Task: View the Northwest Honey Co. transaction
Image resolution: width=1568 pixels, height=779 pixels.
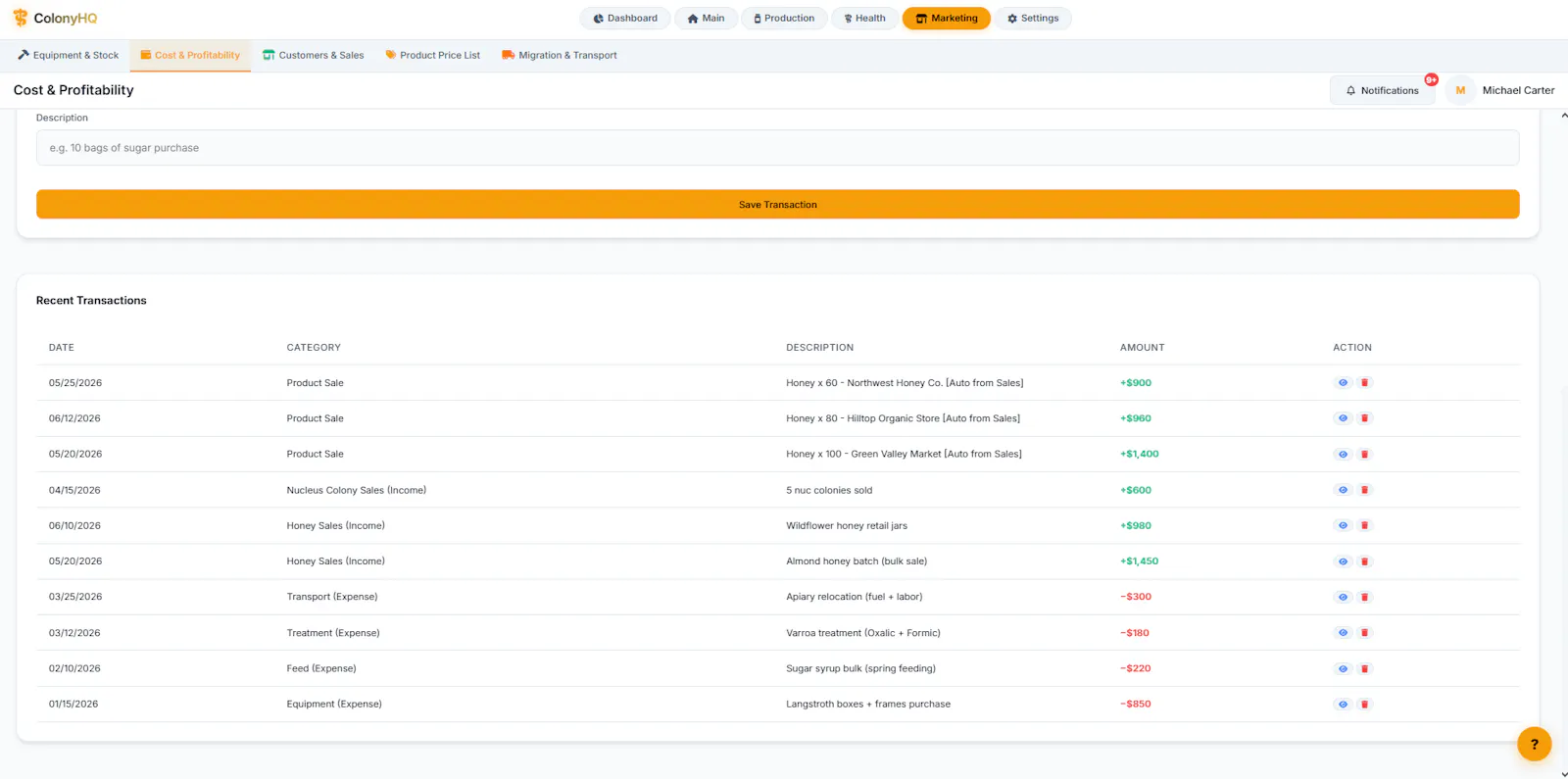Action: pyautogui.click(x=1343, y=383)
